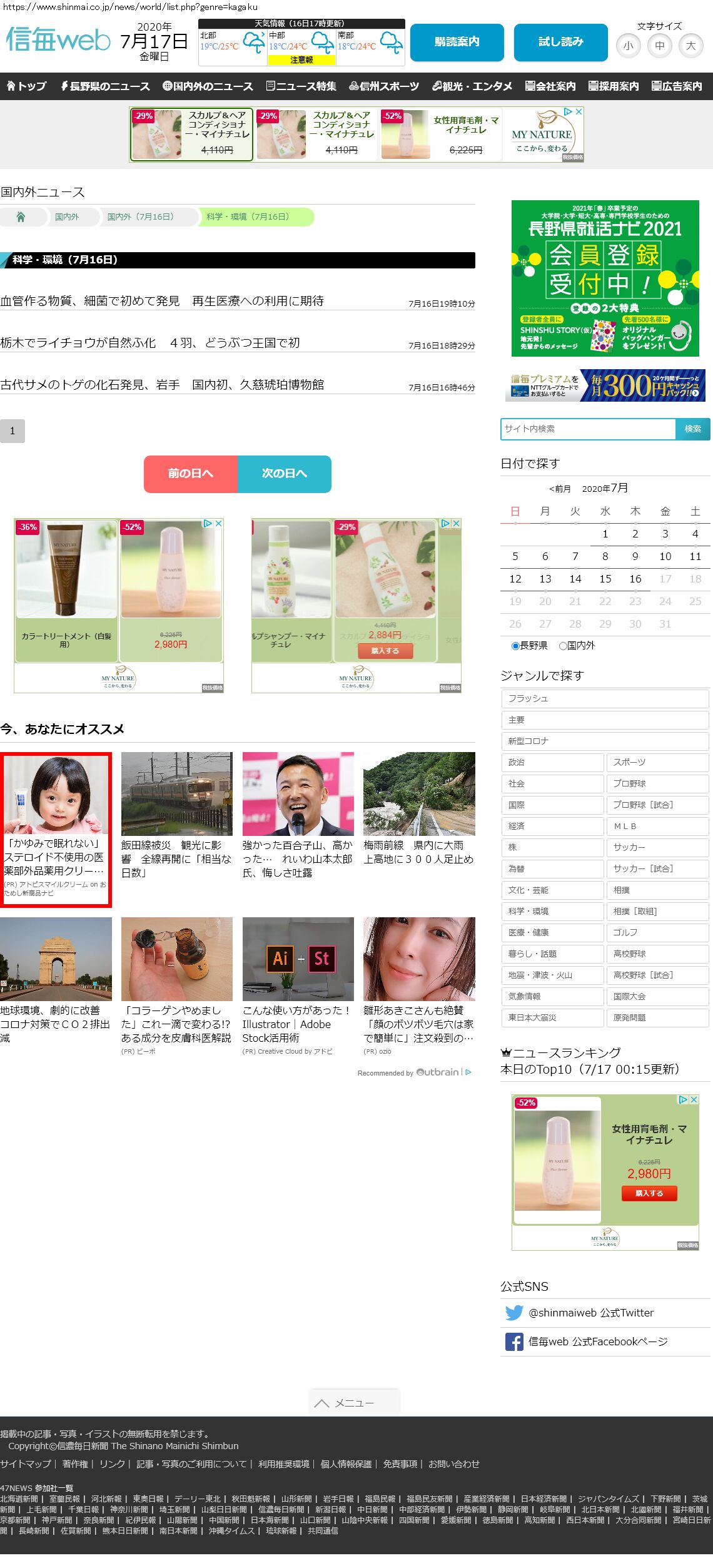Expand the メニュー chevron at page bottom
Viewport: 713px width, 1568px height.
tap(322, 1403)
